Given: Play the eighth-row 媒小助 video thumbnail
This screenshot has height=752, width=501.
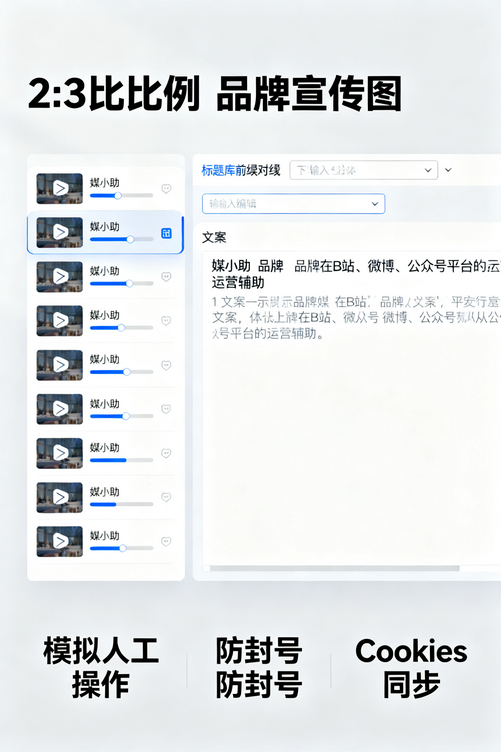Looking at the screenshot, I should tap(59, 497).
